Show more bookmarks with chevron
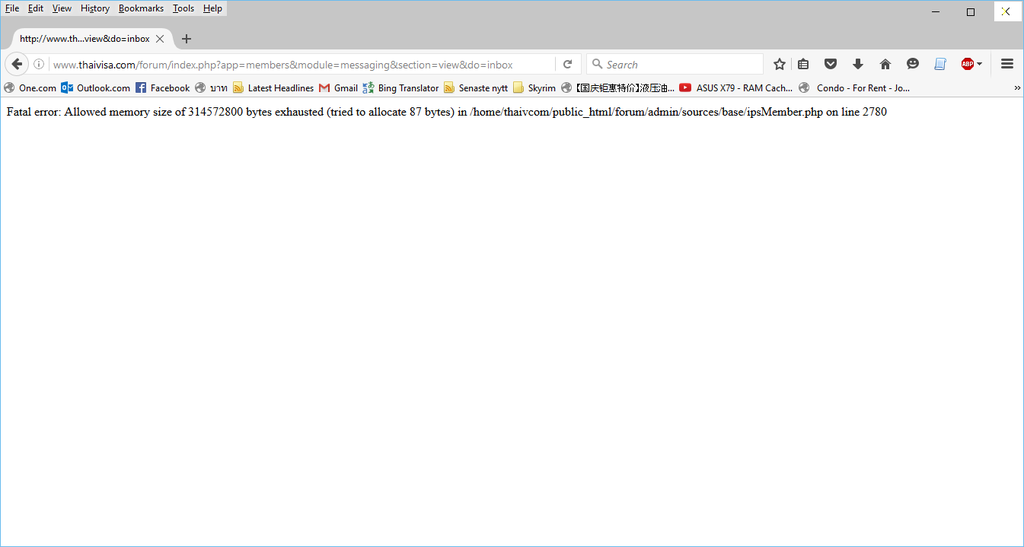This screenshot has width=1024, height=547. coord(1017,87)
